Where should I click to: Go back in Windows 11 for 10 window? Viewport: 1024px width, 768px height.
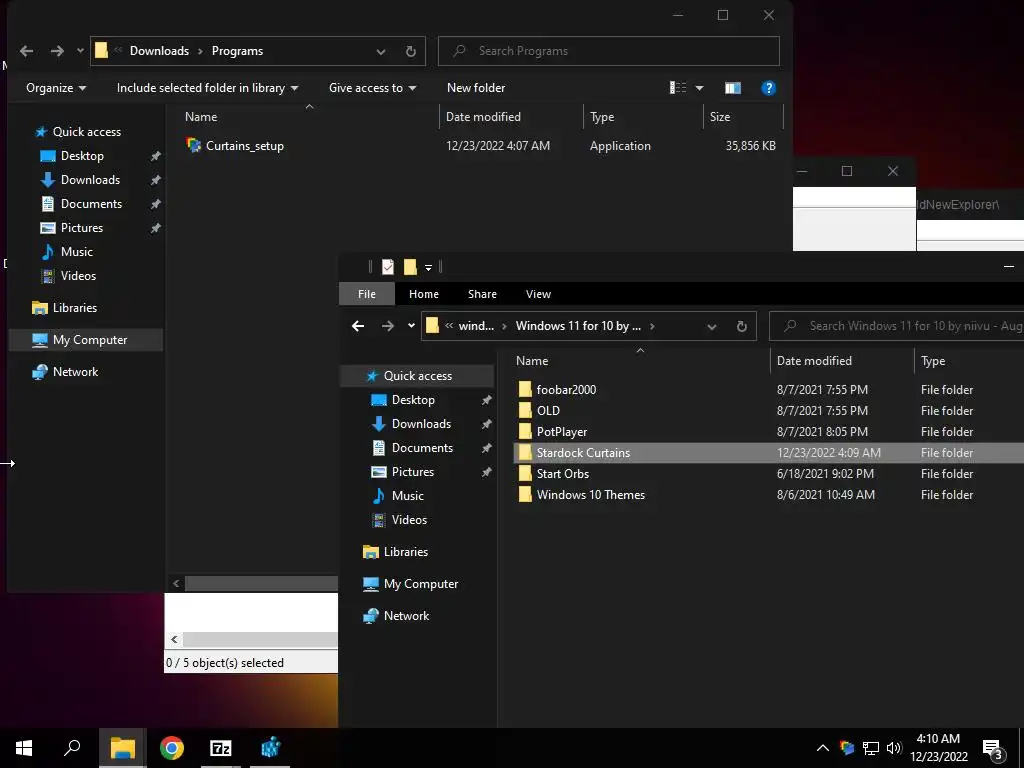click(x=358, y=326)
